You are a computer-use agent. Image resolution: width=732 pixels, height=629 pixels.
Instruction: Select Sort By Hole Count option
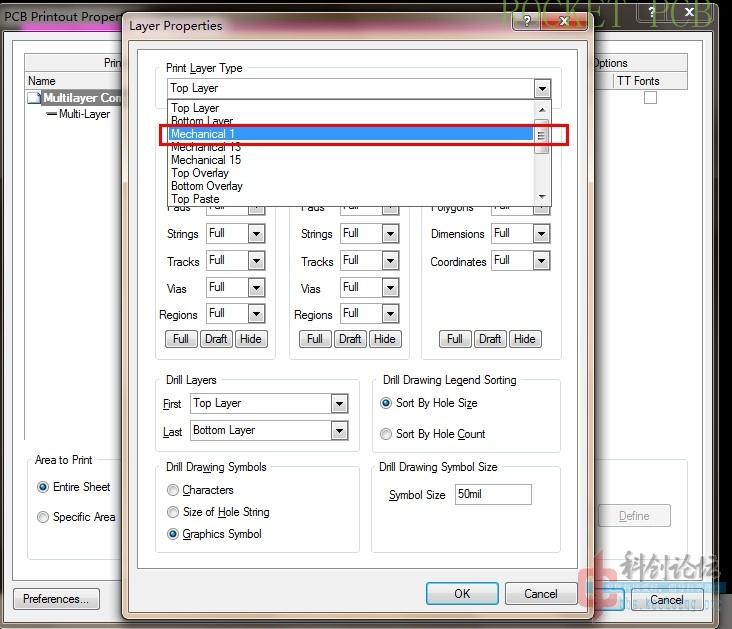coord(386,434)
